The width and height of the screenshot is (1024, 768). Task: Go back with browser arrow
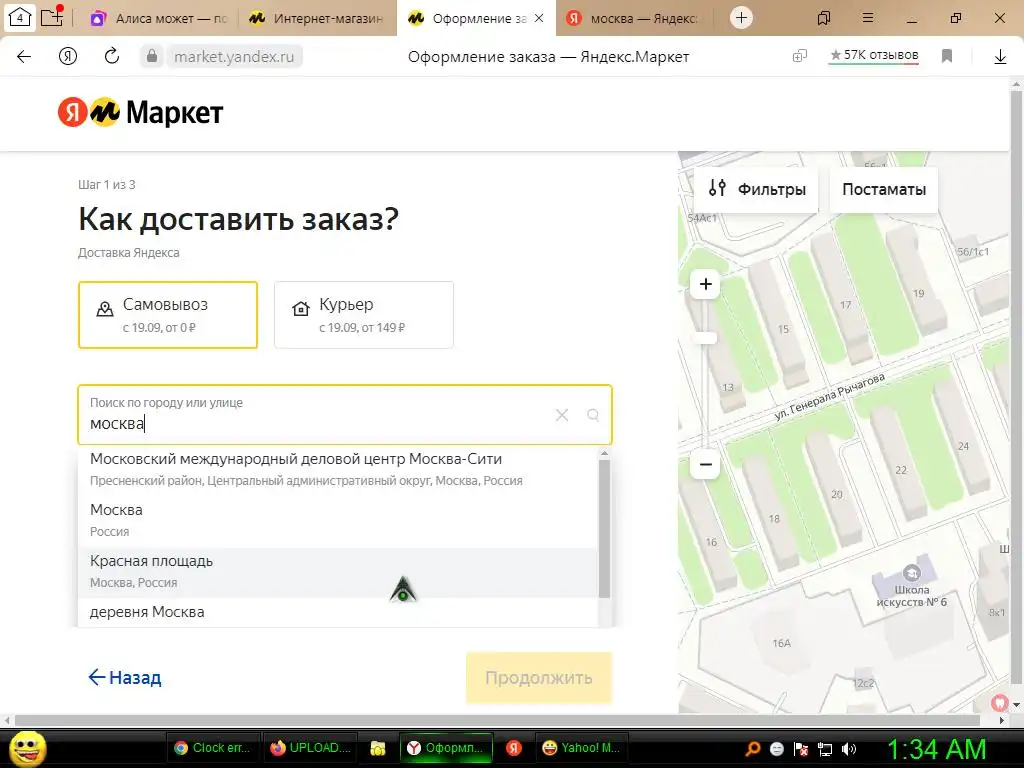[x=24, y=57]
